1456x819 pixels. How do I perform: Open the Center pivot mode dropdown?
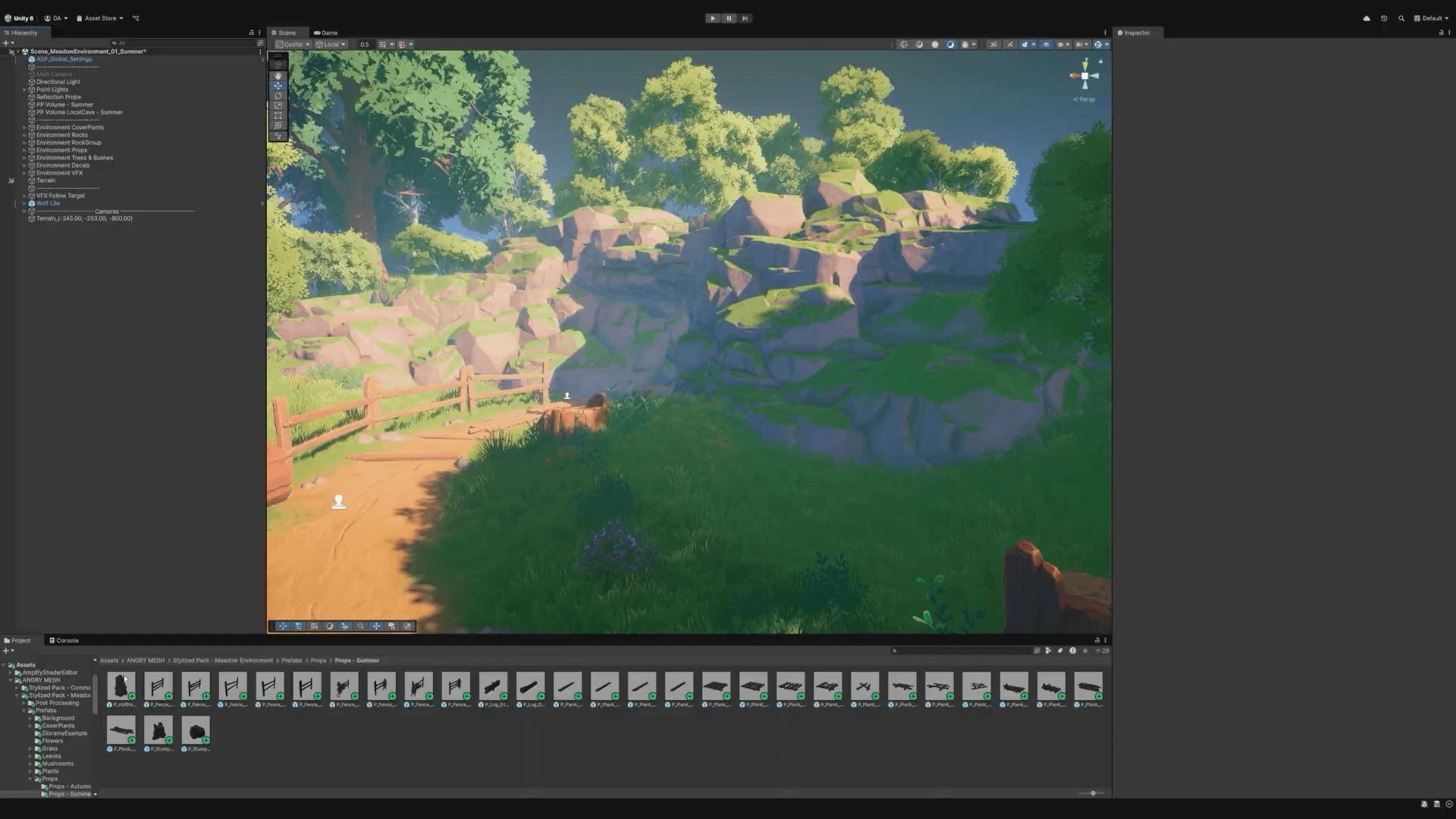click(293, 44)
